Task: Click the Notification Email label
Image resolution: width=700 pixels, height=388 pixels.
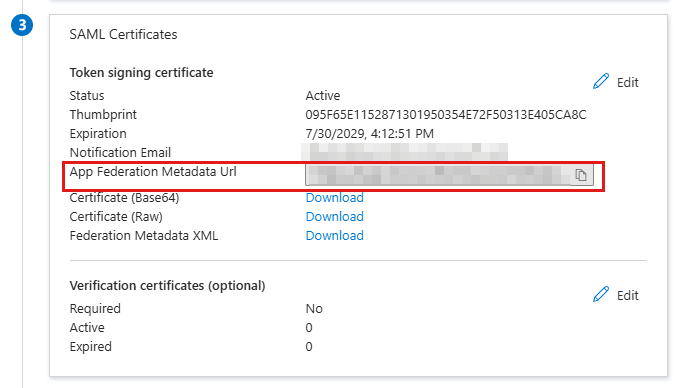Action: click(x=120, y=153)
